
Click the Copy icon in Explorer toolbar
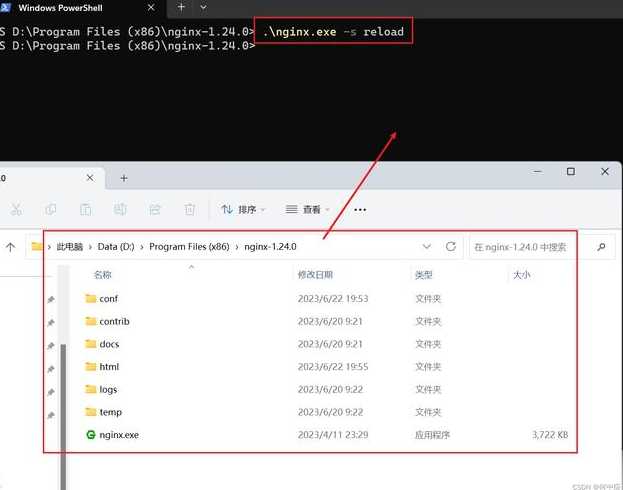51,209
